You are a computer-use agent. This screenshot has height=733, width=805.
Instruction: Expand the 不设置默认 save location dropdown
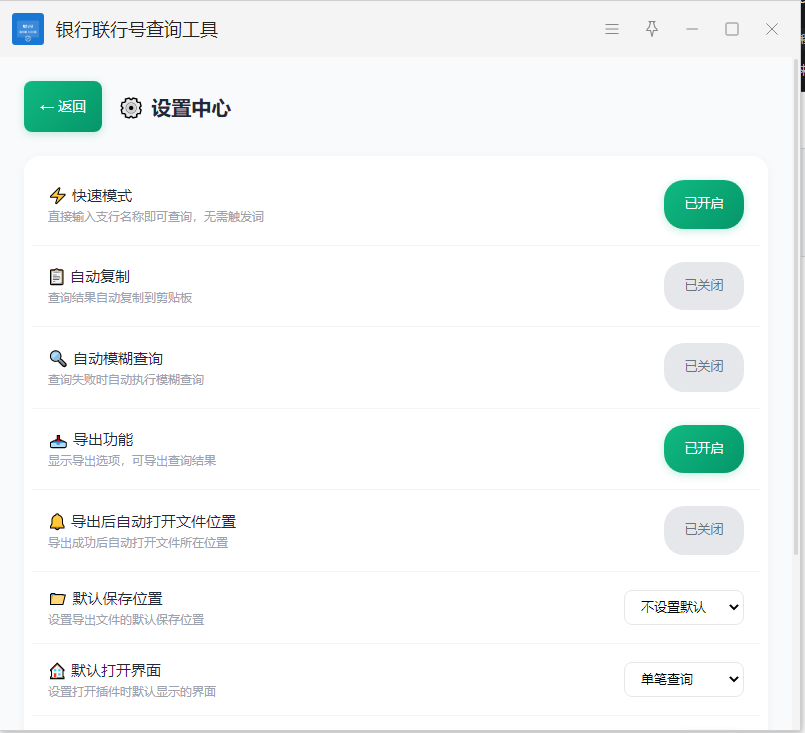pyautogui.click(x=683, y=607)
